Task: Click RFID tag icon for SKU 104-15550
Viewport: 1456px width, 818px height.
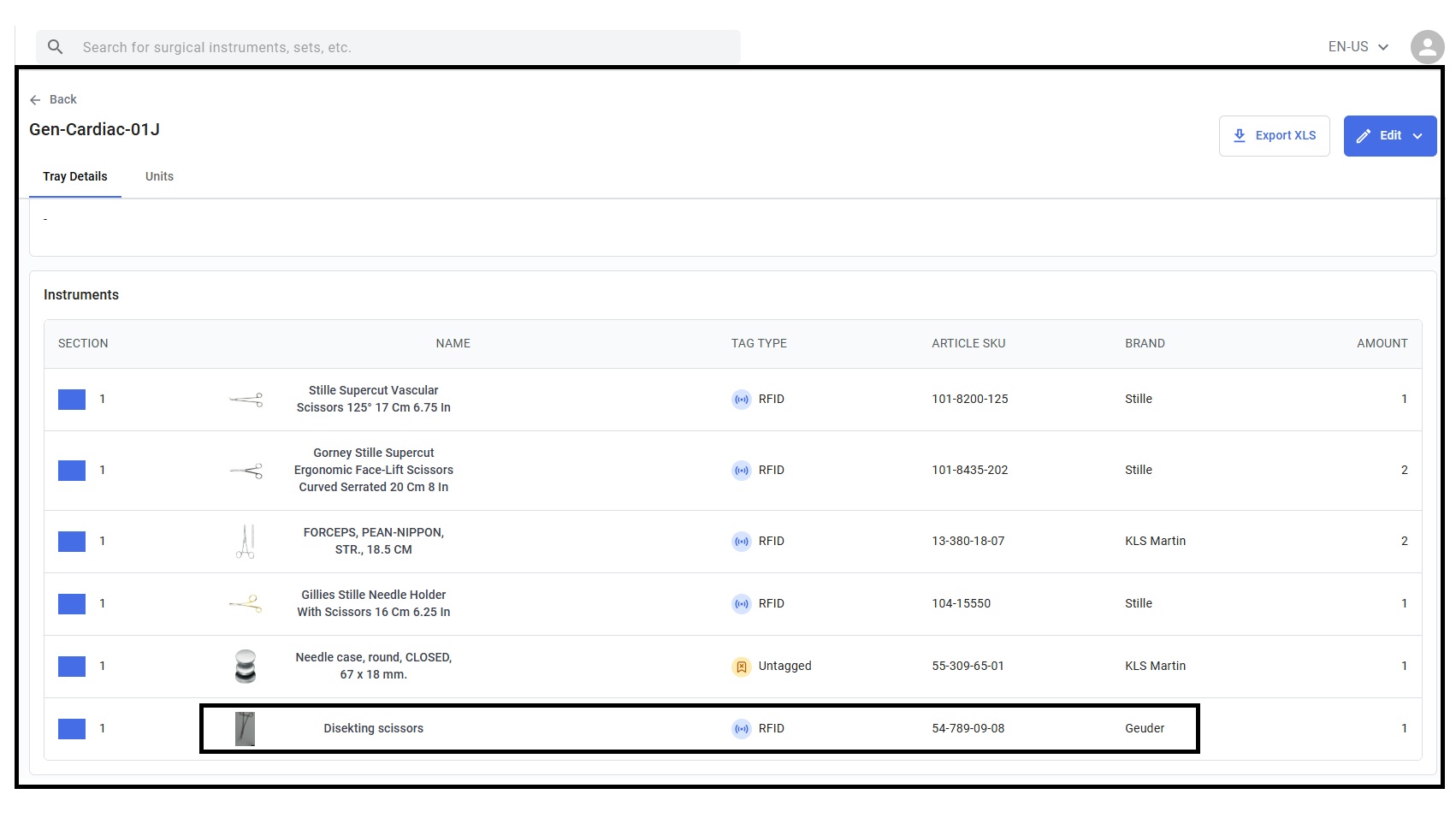Action: tap(742, 604)
